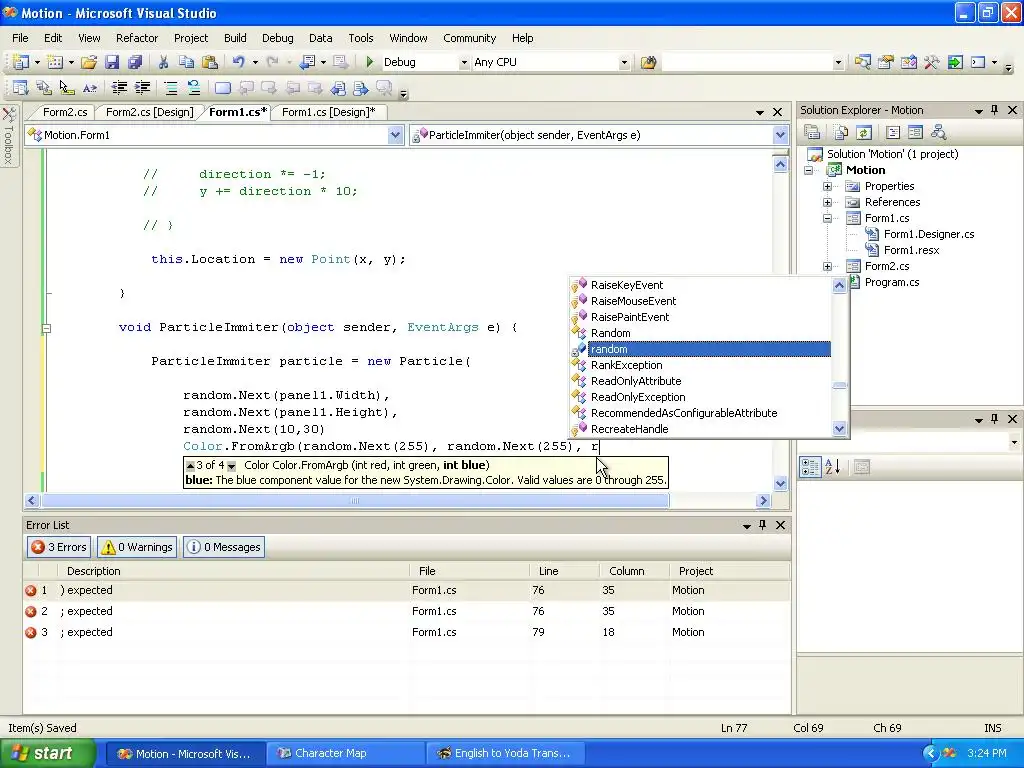
Task: Expand the References node
Action: 827,202
